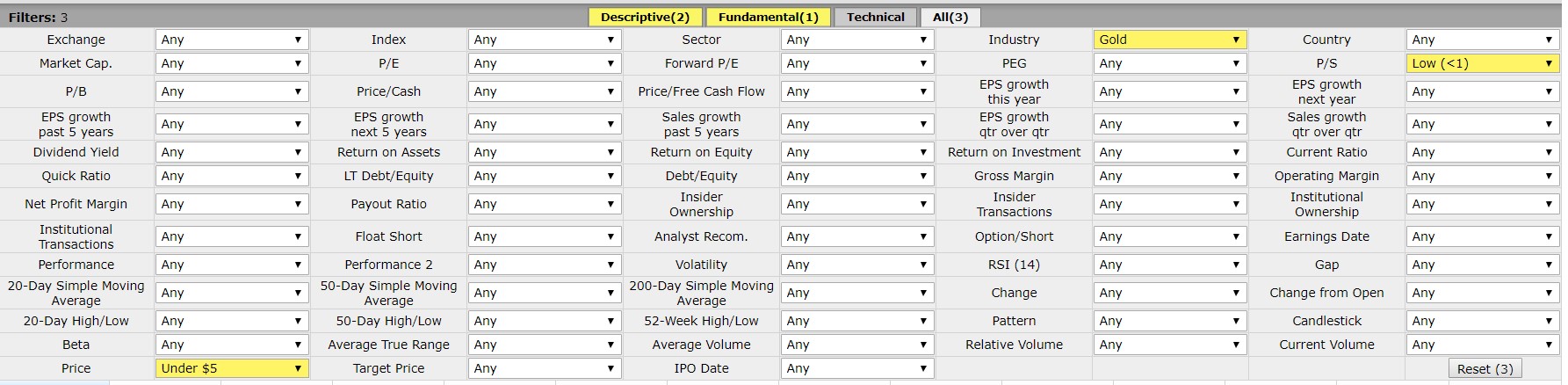1568x385 pixels.
Task: Expand the IPO Date dropdown
Action: 856,368
